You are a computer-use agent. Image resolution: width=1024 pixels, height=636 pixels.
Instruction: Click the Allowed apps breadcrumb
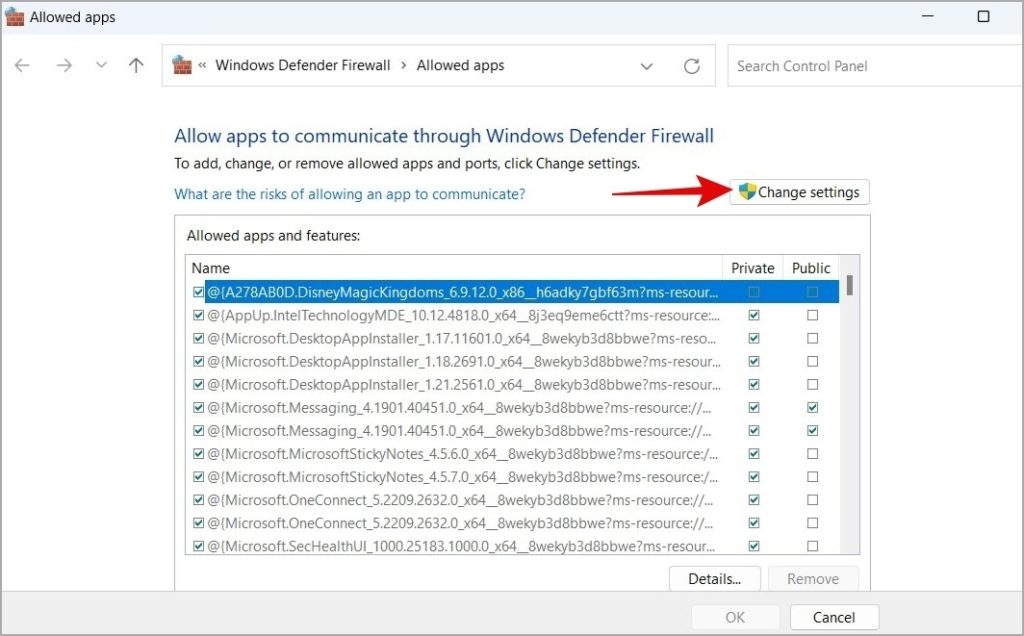(x=460, y=65)
